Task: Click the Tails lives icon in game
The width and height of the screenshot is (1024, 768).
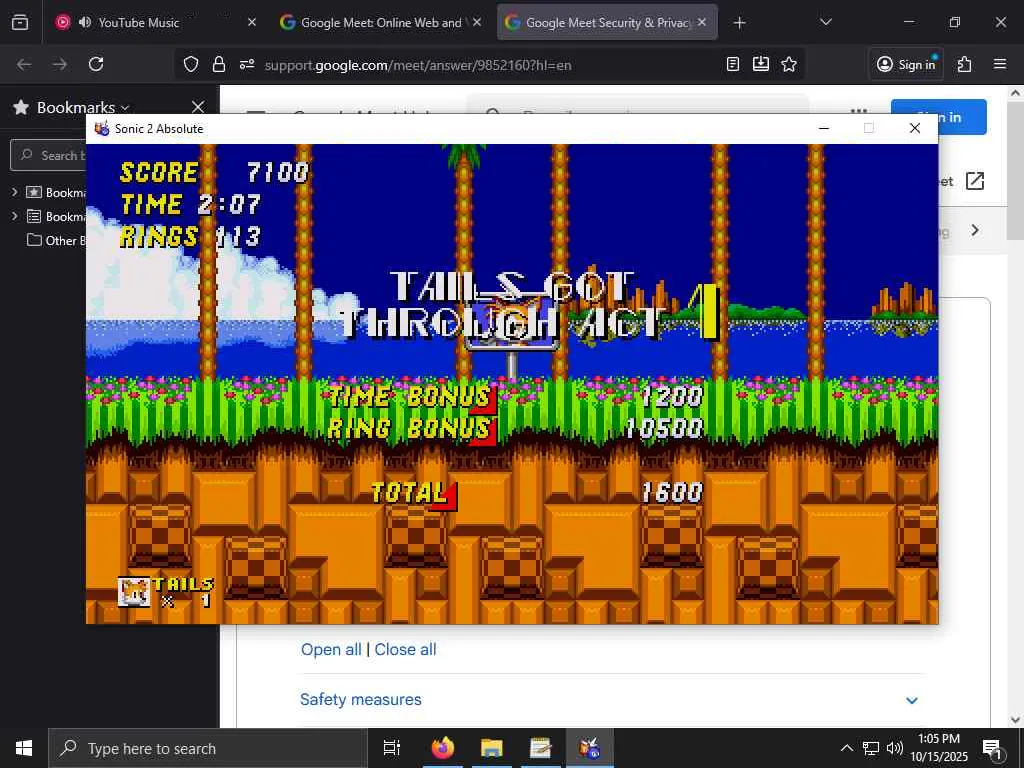Action: [x=134, y=592]
